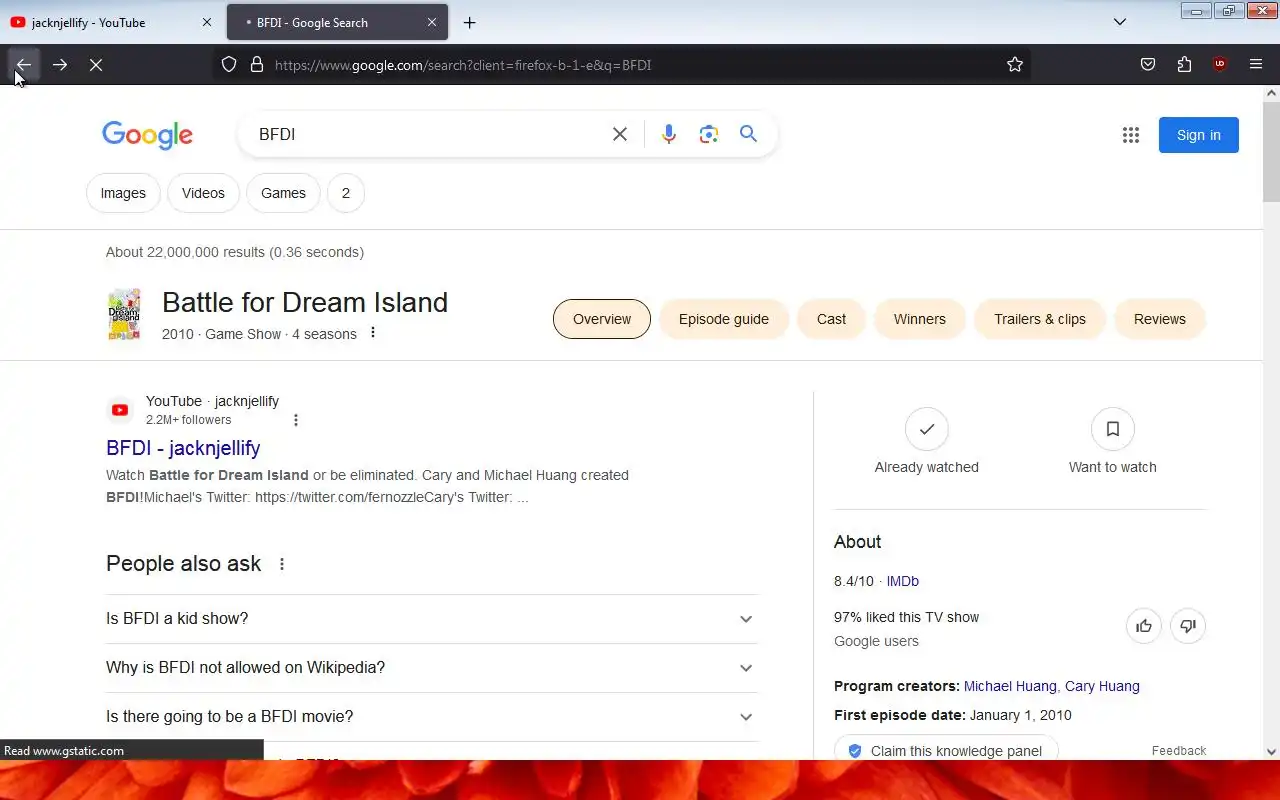Expand 'Why is BFDI not allowed on Wikipedia?'
1280x800 pixels.
tap(432, 668)
